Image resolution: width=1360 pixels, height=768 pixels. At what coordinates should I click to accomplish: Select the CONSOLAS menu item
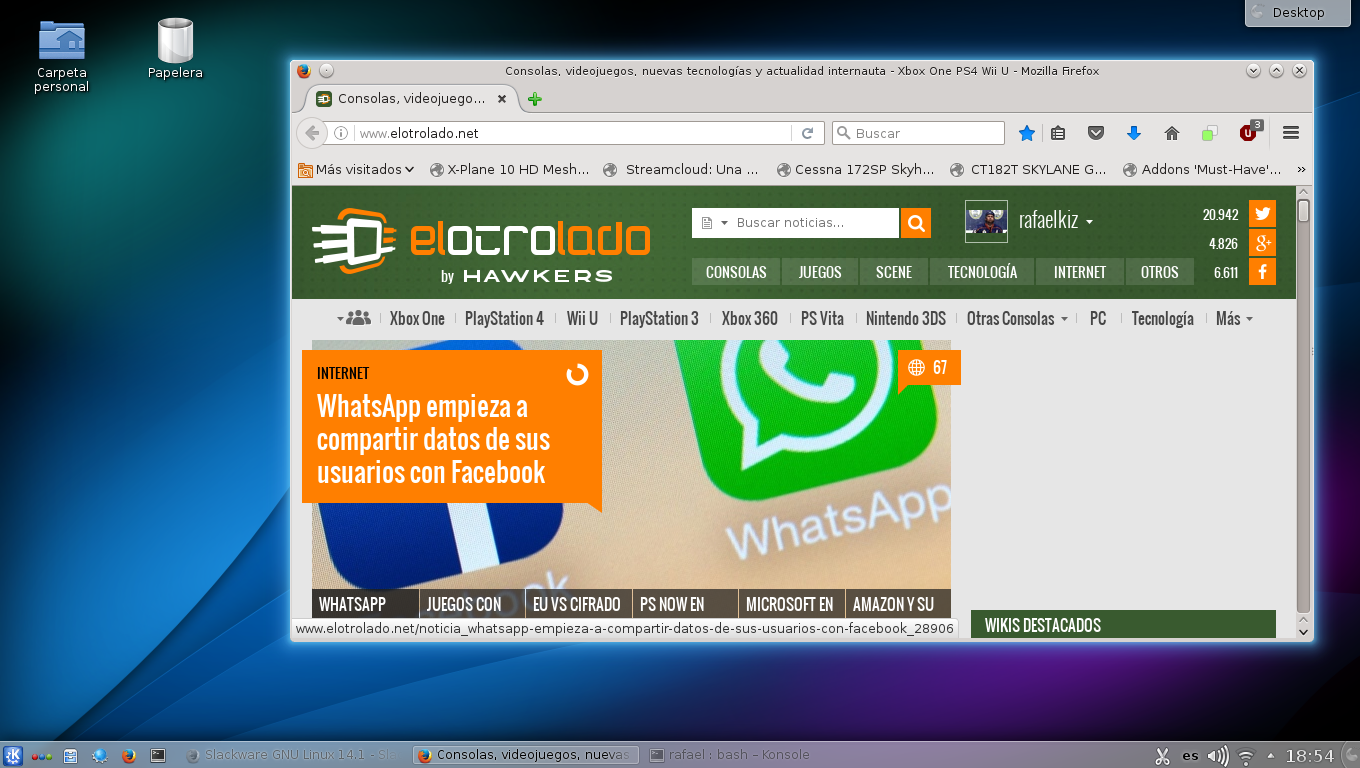pyautogui.click(x=736, y=272)
